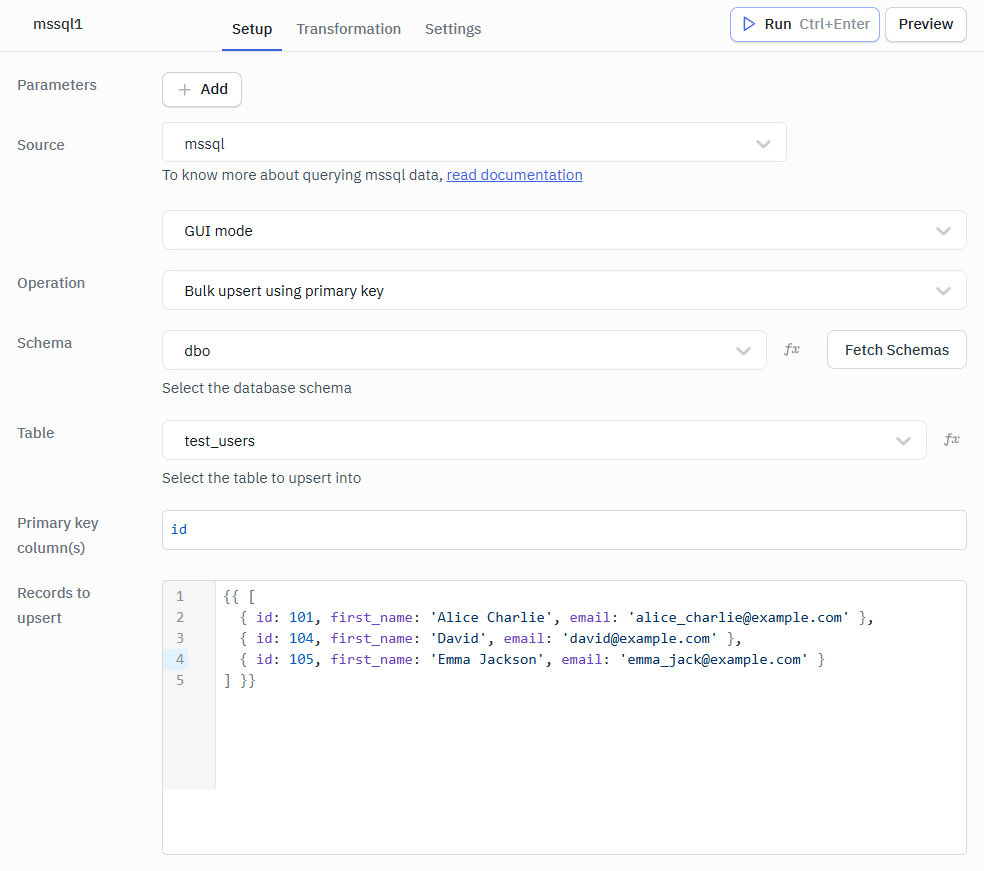Click line number 1 in the editor gutter

tap(179, 596)
